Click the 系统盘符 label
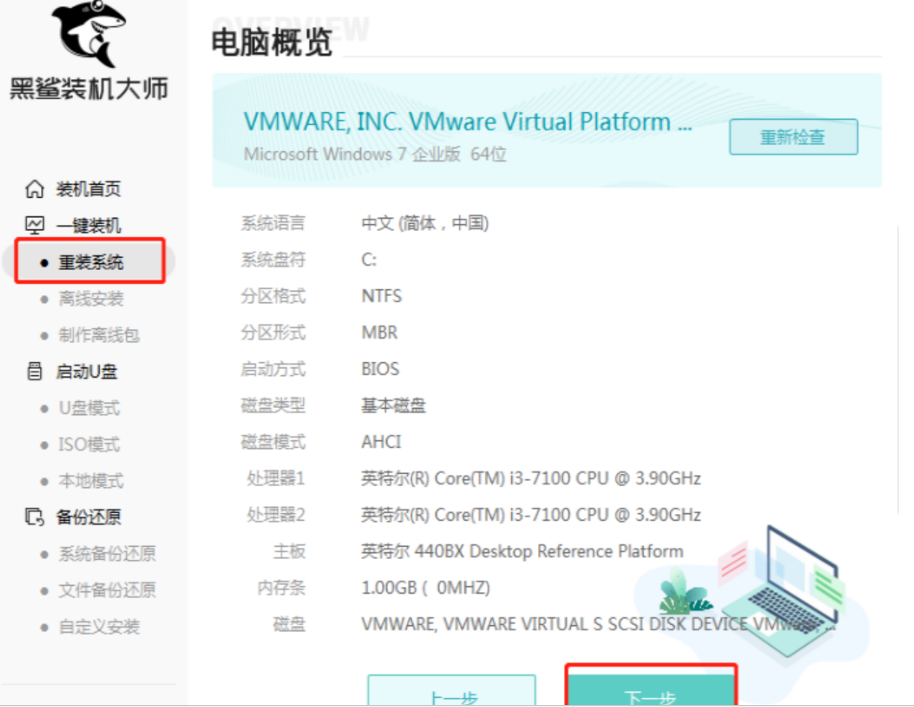The image size is (914, 707). pos(273,259)
